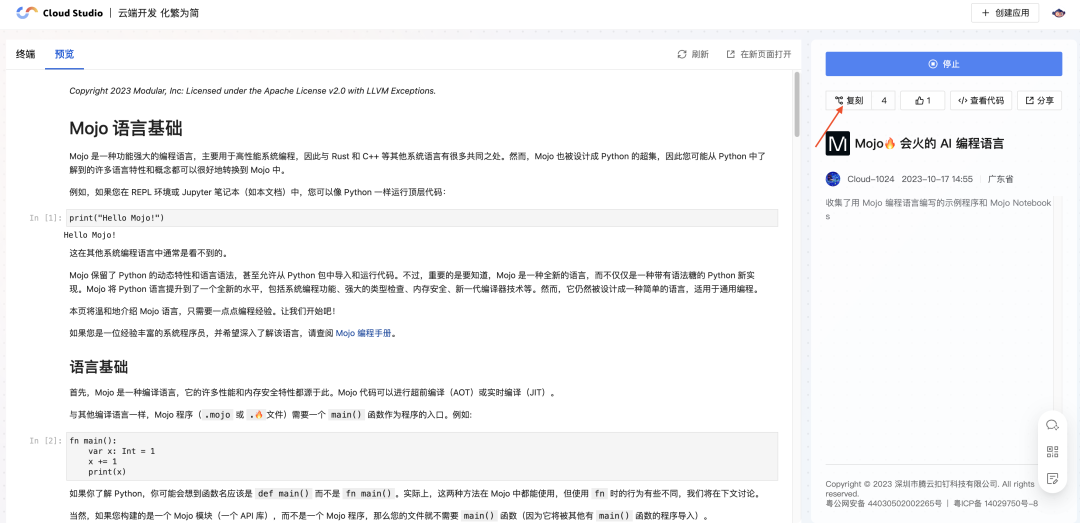Show the QR code floating icon
Image resolution: width=1080 pixels, height=523 pixels.
point(1052,452)
